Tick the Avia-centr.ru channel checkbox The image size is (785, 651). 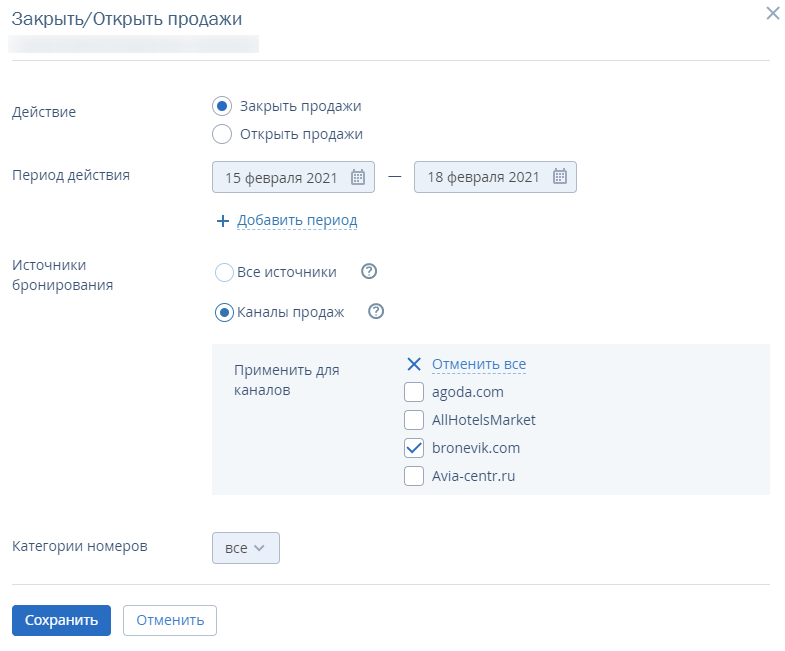(414, 476)
